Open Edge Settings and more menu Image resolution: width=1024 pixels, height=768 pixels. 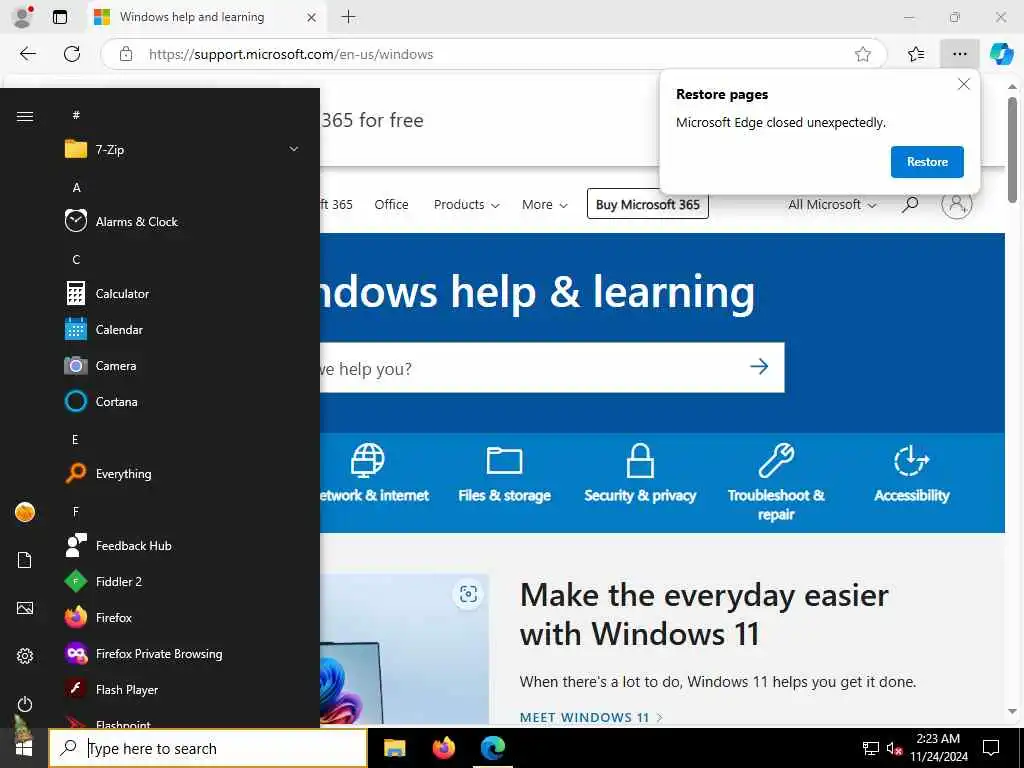click(x=959, y=54)
